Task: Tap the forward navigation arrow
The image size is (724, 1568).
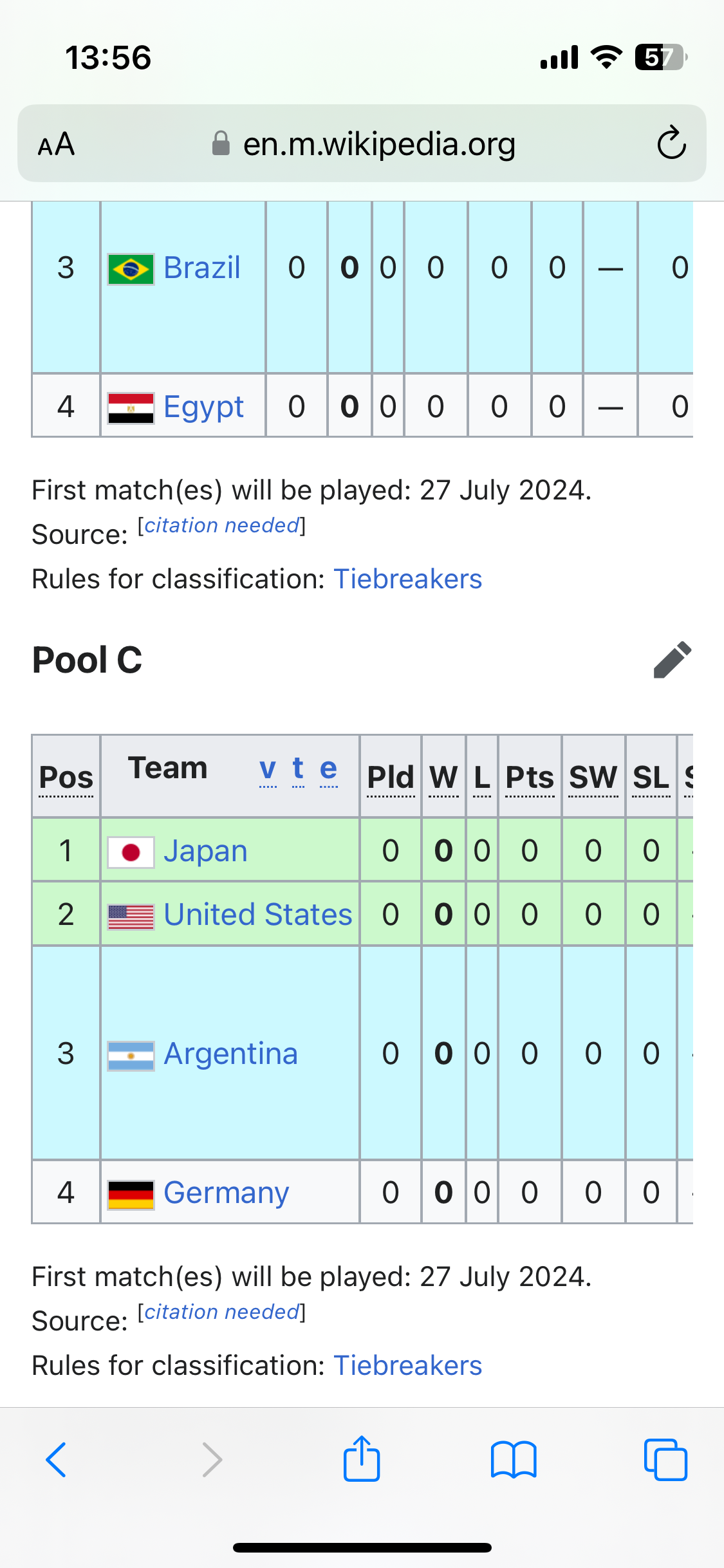Action: point(212,1460)
